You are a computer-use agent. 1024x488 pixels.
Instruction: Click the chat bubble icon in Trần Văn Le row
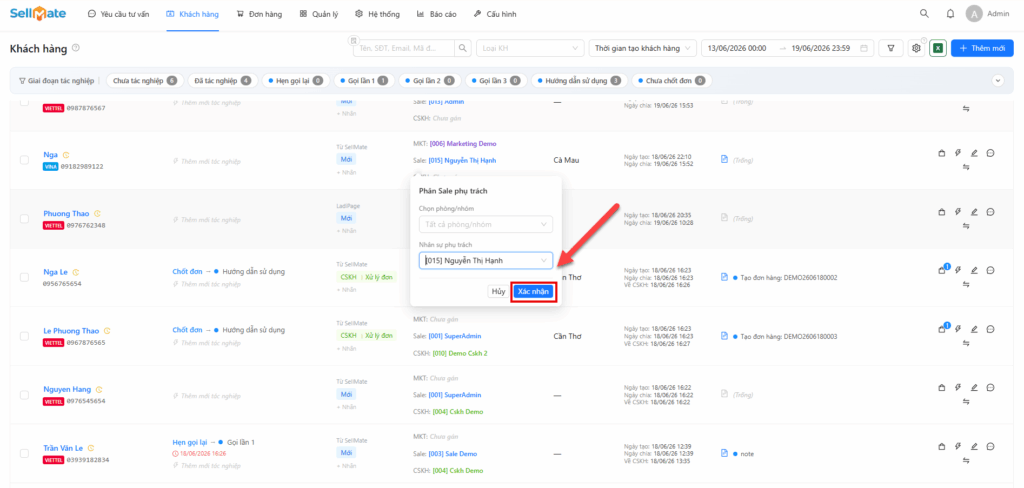(x=990, y=446)
